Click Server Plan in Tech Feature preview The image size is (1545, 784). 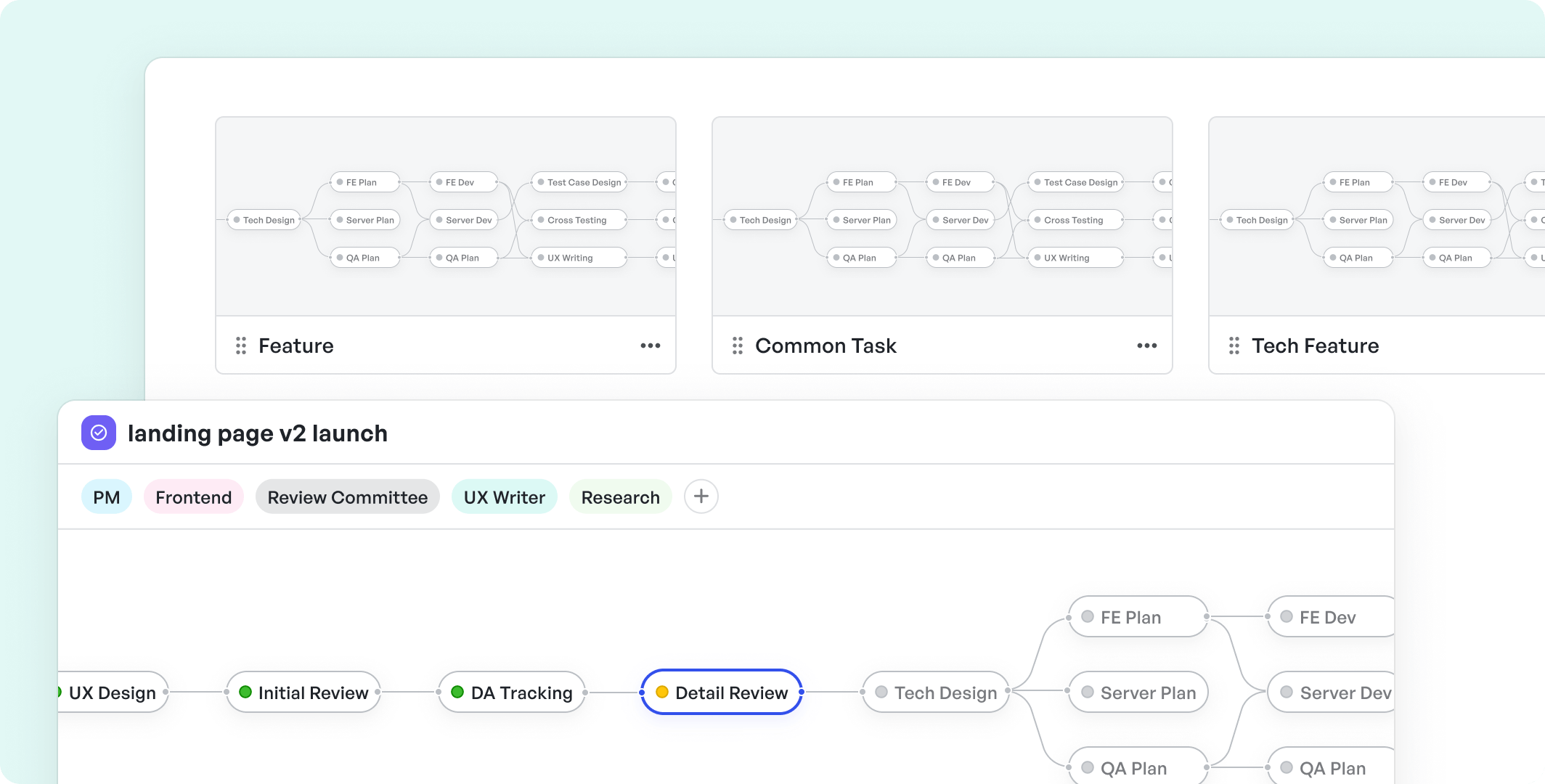[x=1358, y=220]
